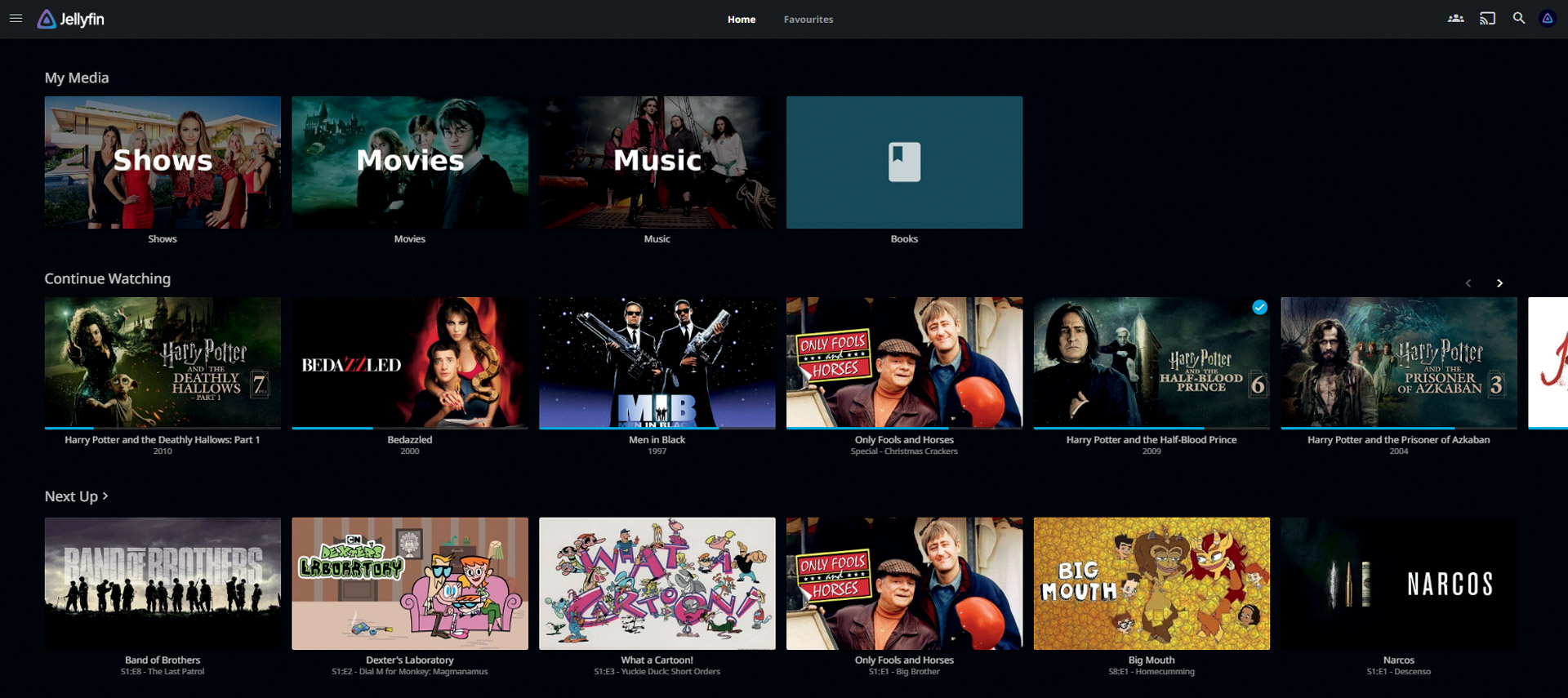Switch to the Home tab
Image resolution: width=1568 pixels, height=698 pixels.
742,20
